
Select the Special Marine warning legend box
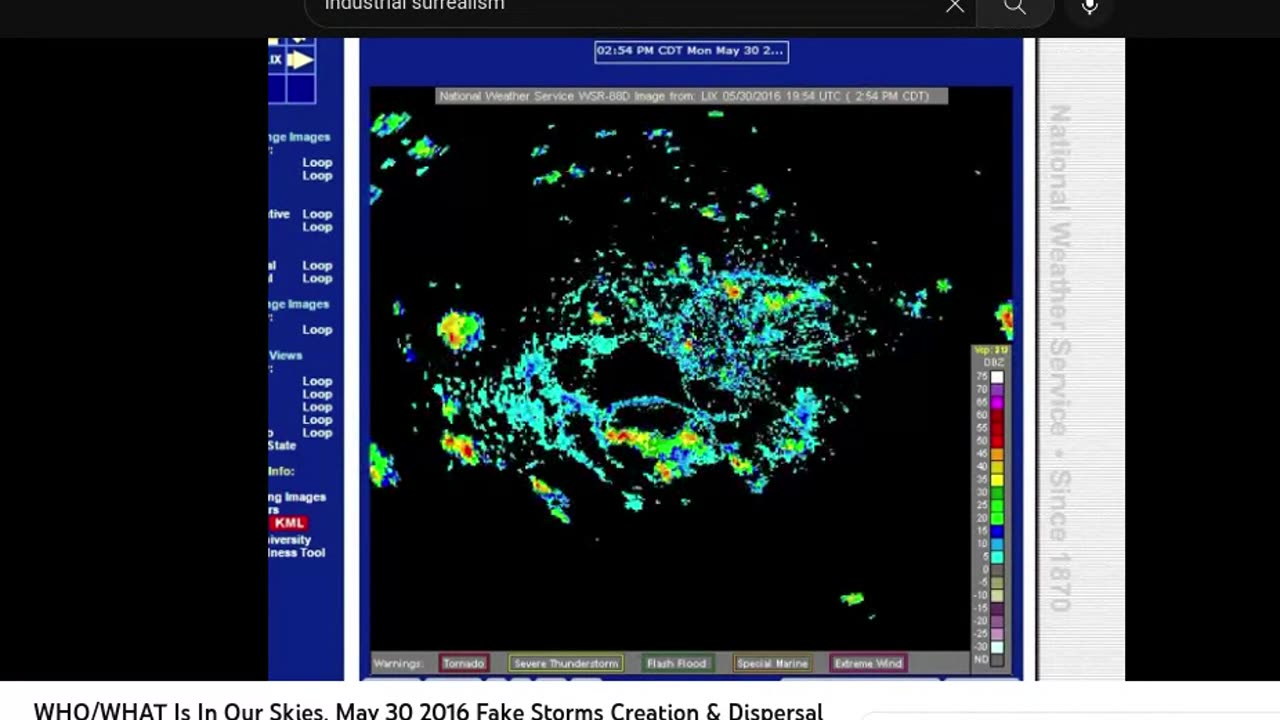pos(772,663)
